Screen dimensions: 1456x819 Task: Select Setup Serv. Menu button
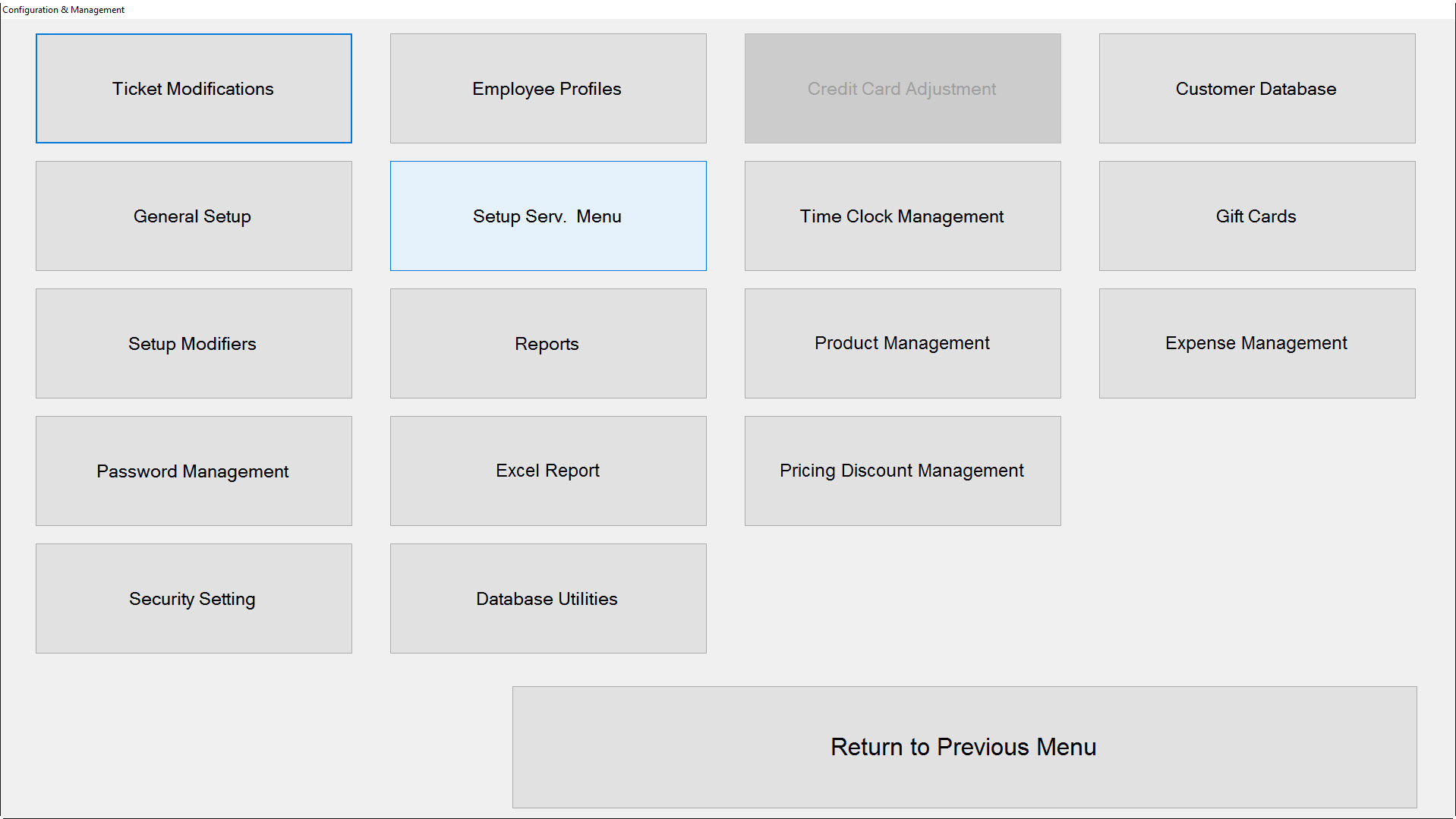pyautogui.click(x=547, y=216)
